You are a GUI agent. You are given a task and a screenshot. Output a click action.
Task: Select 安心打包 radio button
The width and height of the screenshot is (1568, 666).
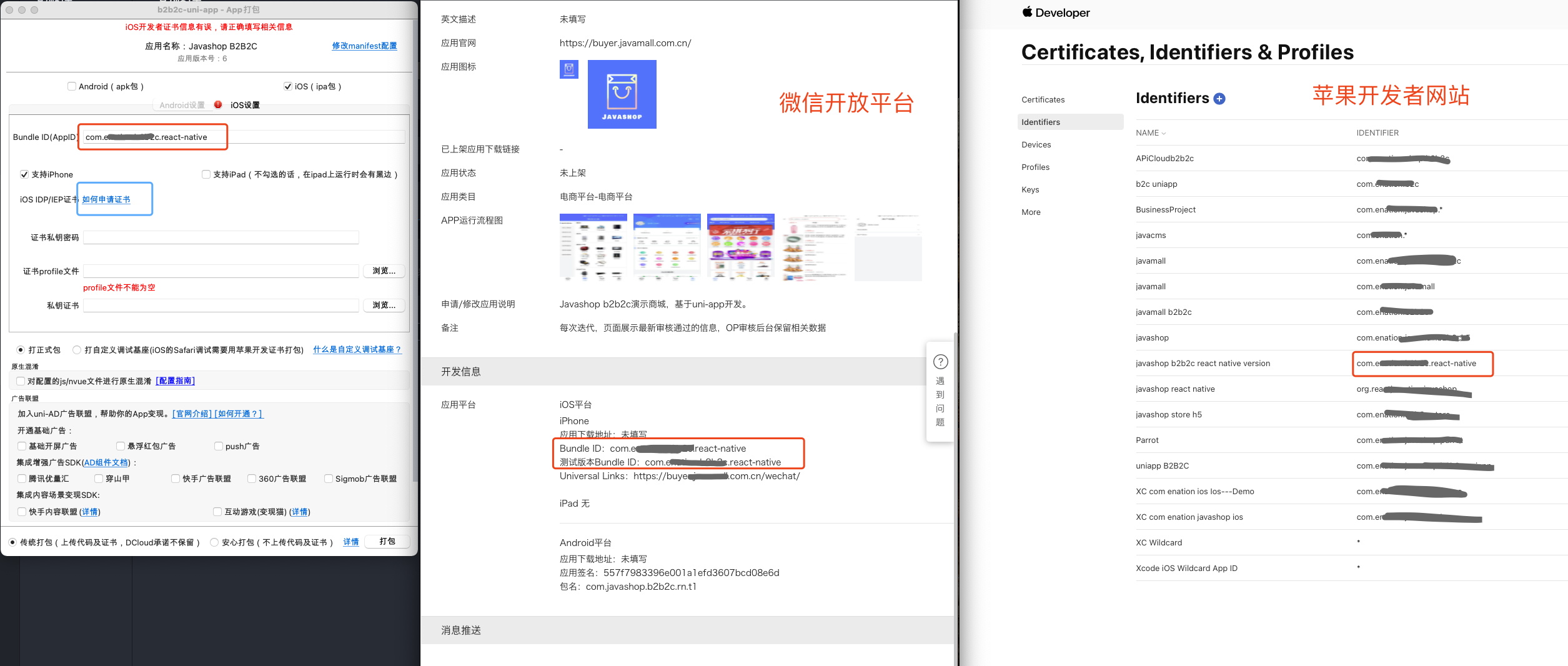point(214,542)
